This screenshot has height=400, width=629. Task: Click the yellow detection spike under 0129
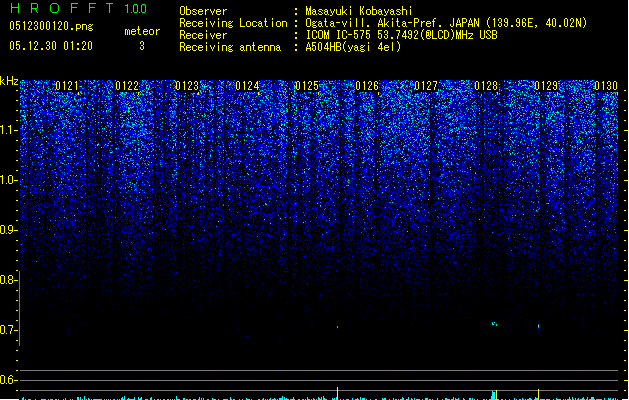[x=538, y=394]
